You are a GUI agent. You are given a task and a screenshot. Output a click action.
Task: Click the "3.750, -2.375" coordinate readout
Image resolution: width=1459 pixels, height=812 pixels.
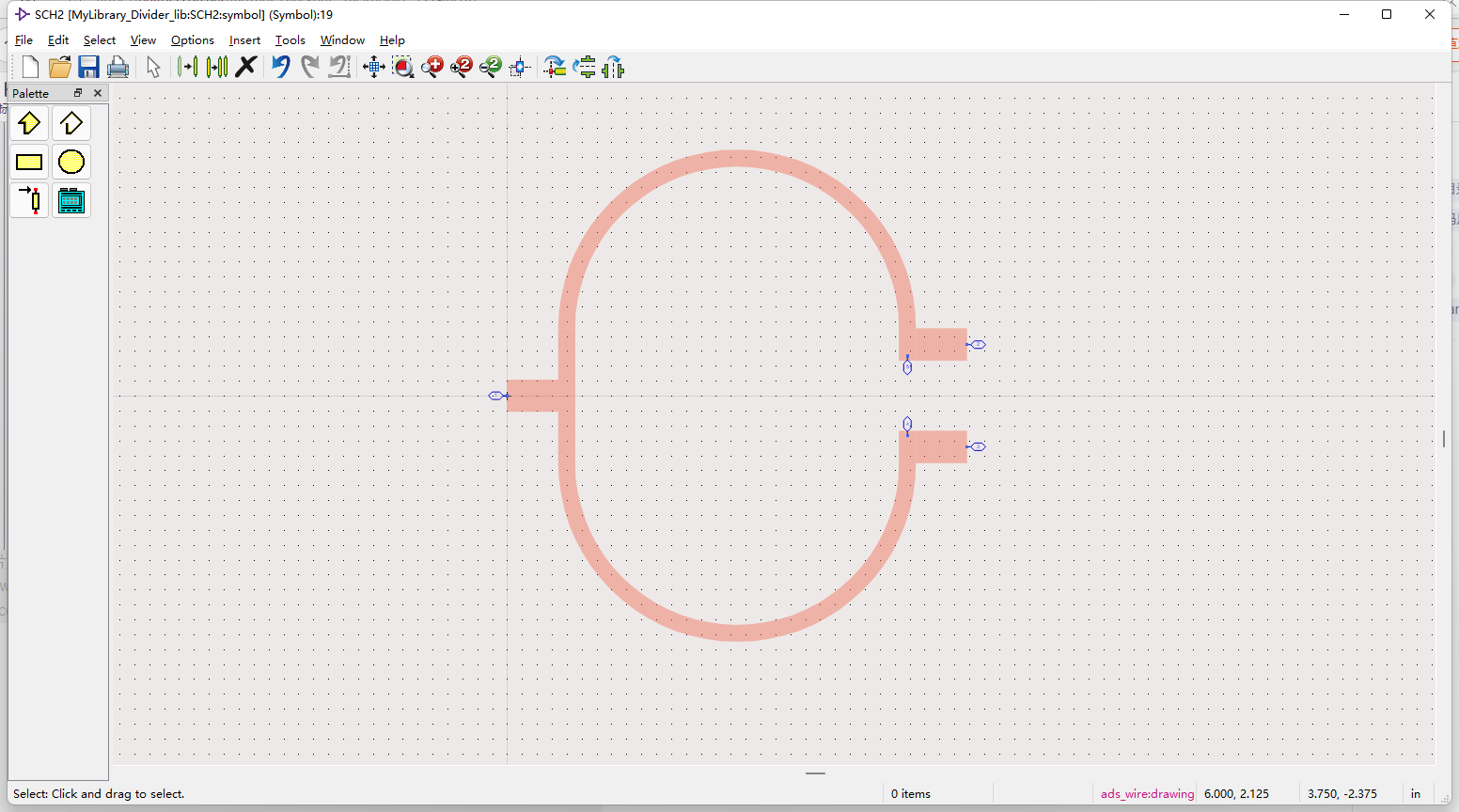pos(1342,794)
